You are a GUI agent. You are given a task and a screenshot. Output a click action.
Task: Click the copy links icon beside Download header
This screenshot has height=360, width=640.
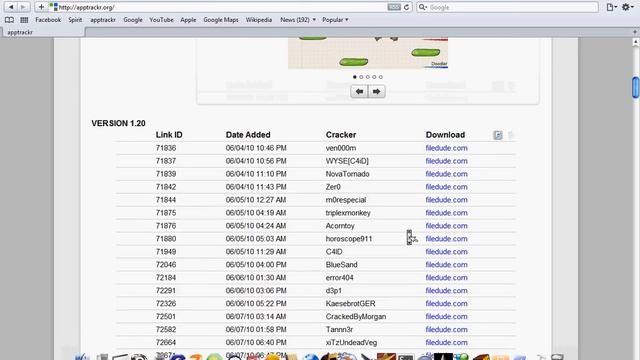click(498, 135)
